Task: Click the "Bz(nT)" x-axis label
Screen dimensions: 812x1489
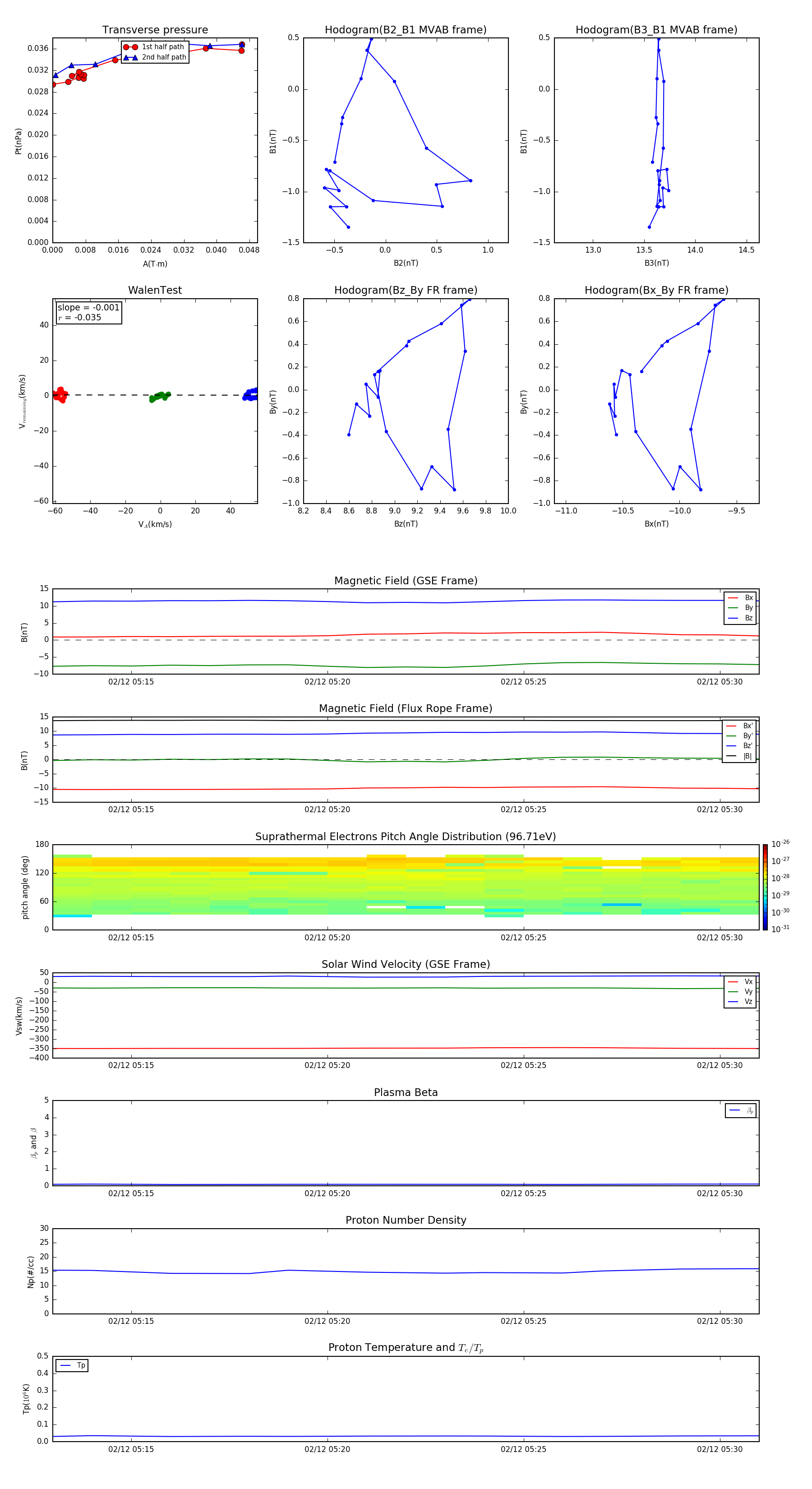Action: click(406, 524)
